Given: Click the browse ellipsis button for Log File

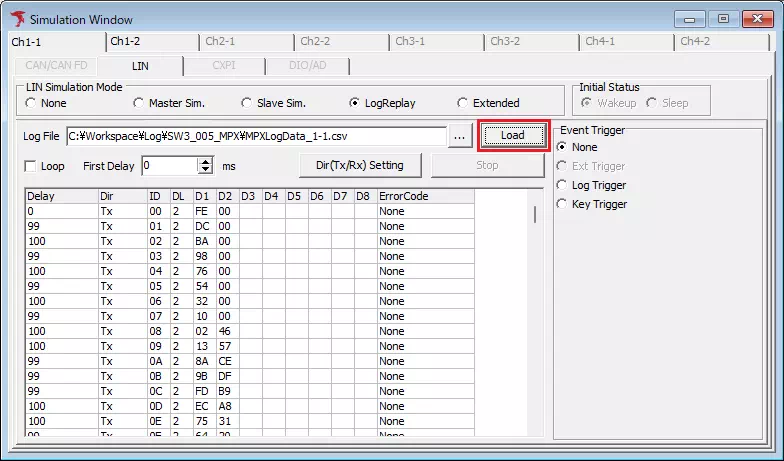Looking at the screenshot, I should pos(459,135).
